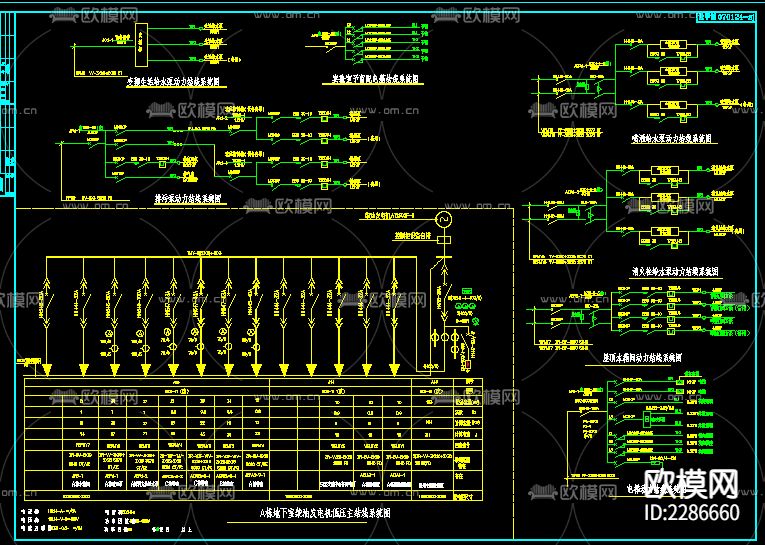Screen dimensions: 765x545
Task: Click the title '屋顶水箱间动力结线系统图'
Action: (x=642, y=358)
